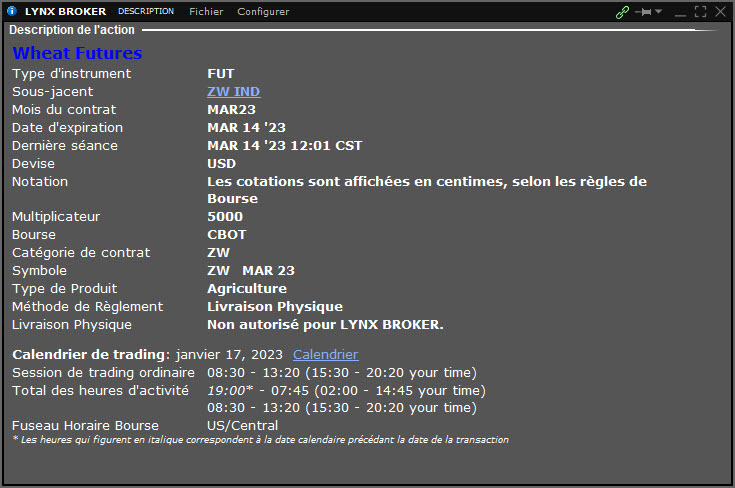
Task: Click the 'Devise' label
Action: (33, 164)
